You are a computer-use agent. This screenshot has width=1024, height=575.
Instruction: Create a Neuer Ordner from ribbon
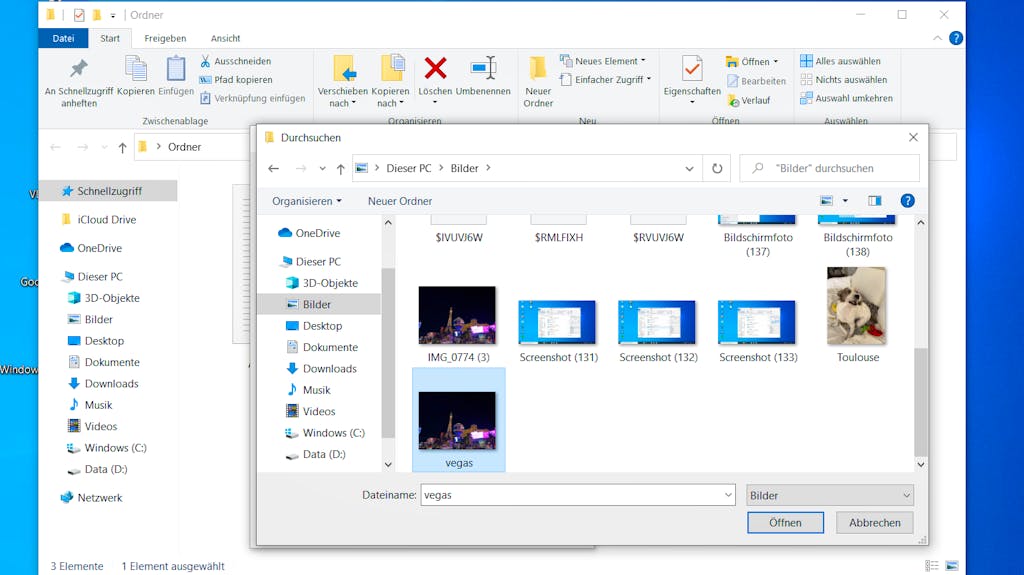click(x=538, y=81)
